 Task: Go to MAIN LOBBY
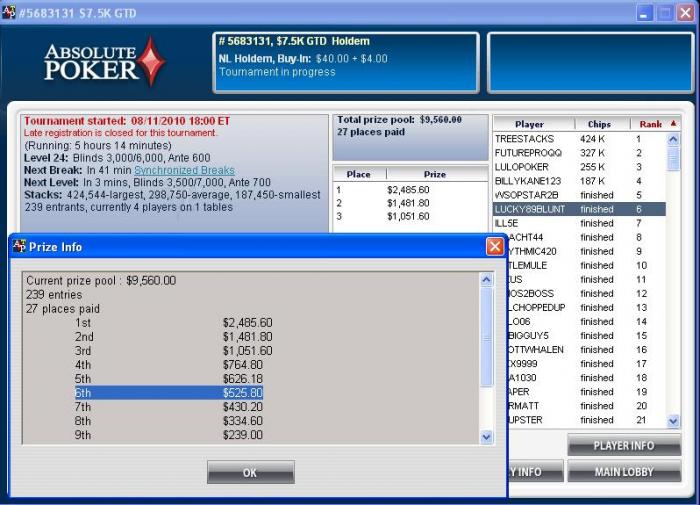click(624, 472)
